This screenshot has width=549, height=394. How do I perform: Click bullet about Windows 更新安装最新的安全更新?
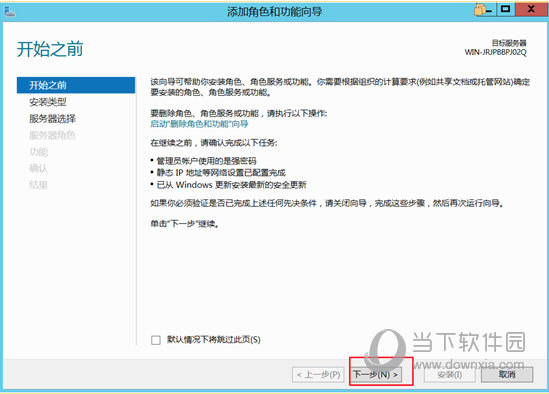[x=231, y=185]
